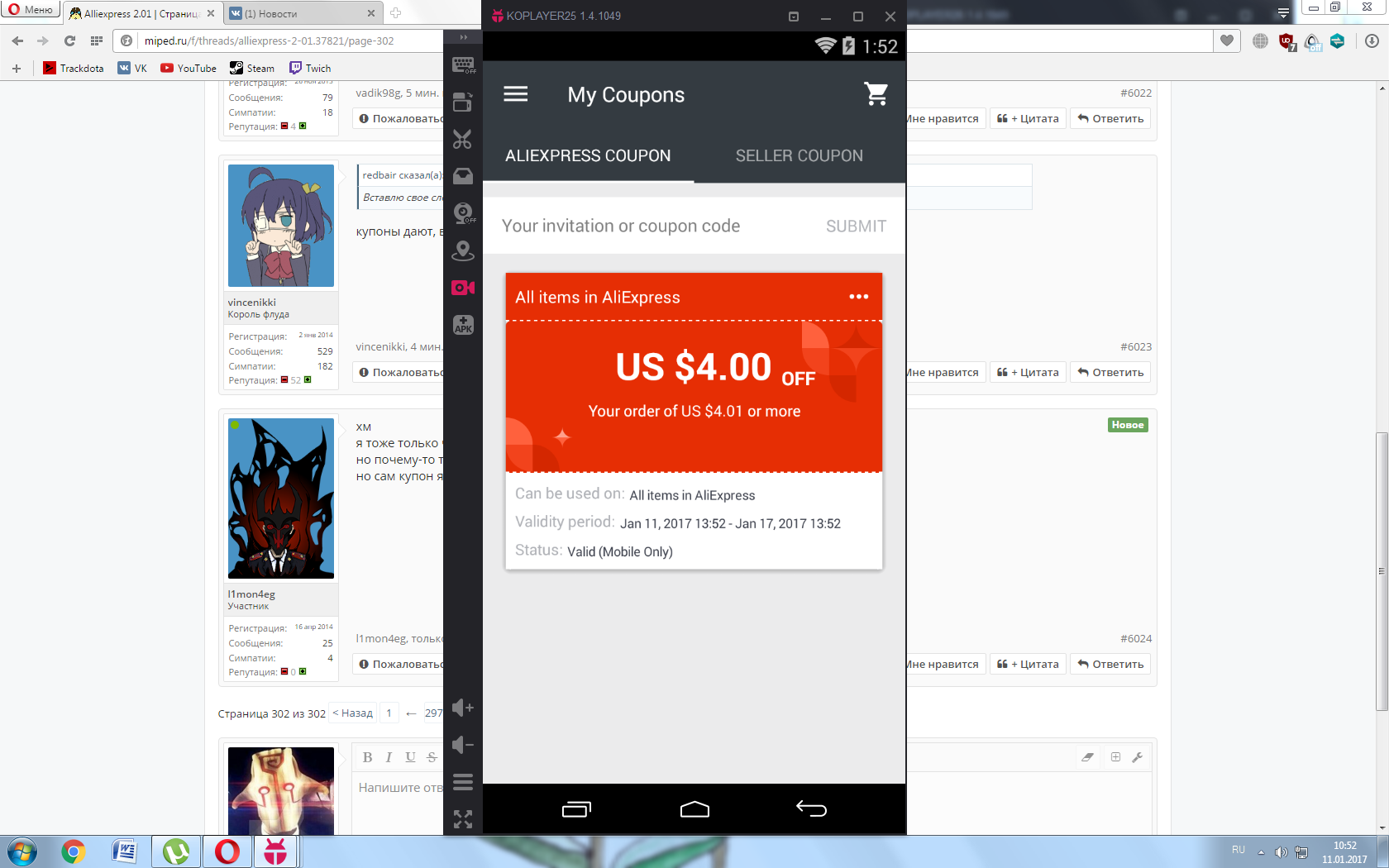
Task: Go to Назад previous page link
Action: [353, 713]
